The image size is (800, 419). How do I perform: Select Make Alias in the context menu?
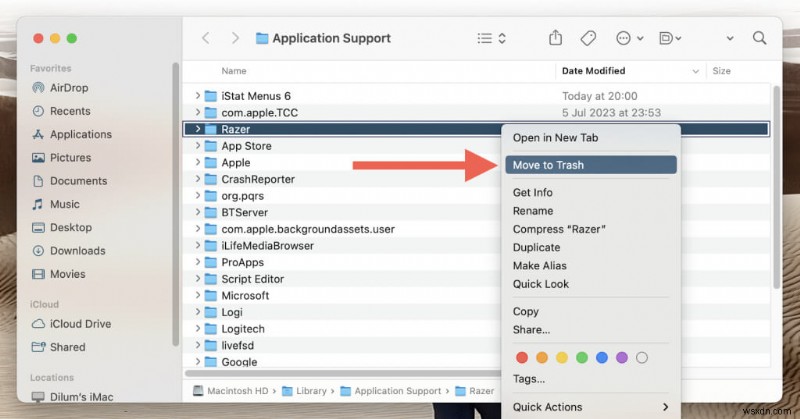pyautogui.click(x=591, y=266)
